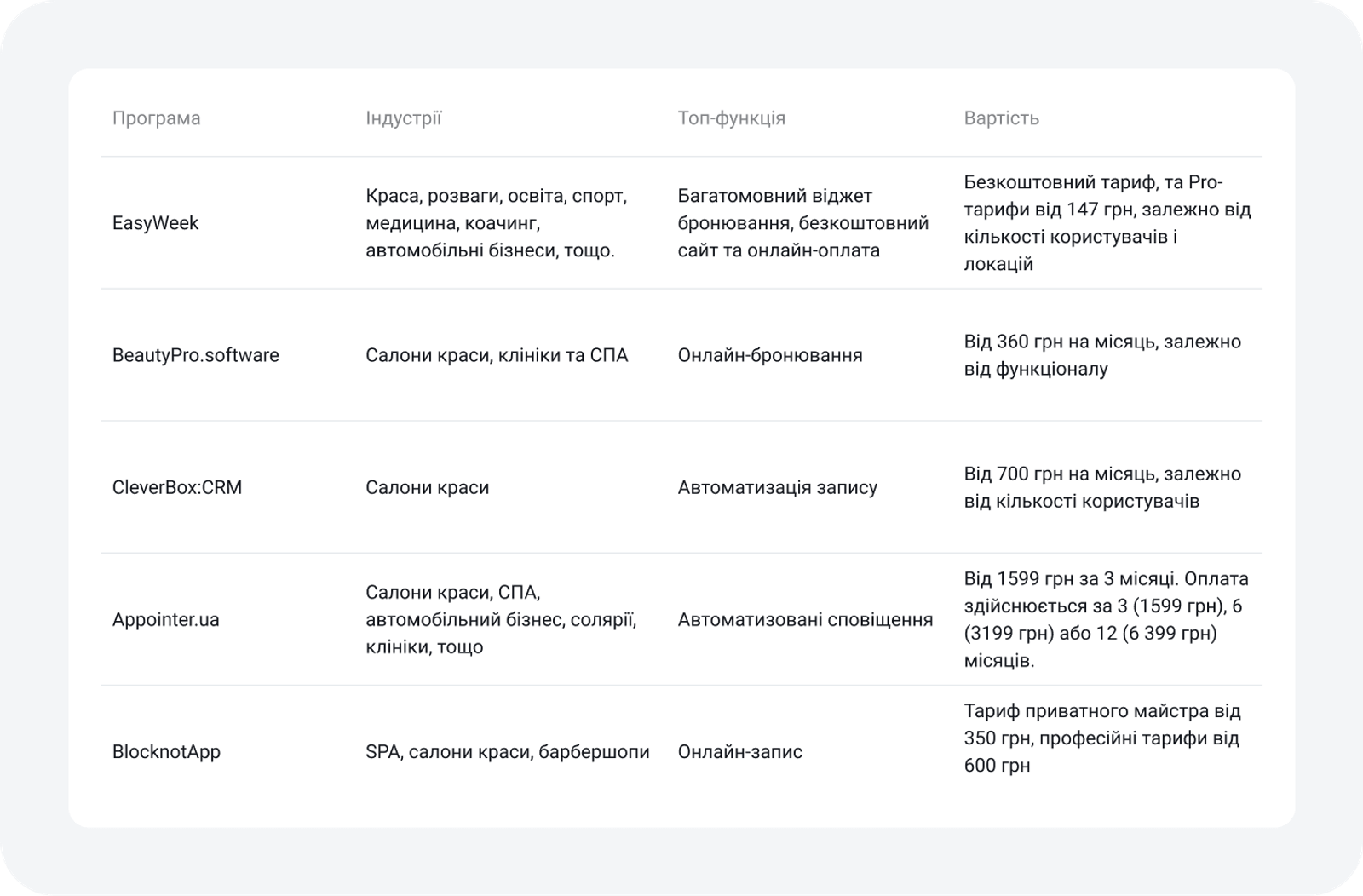
Task: Select the Топ-функція column header
Action: [731, 118]
